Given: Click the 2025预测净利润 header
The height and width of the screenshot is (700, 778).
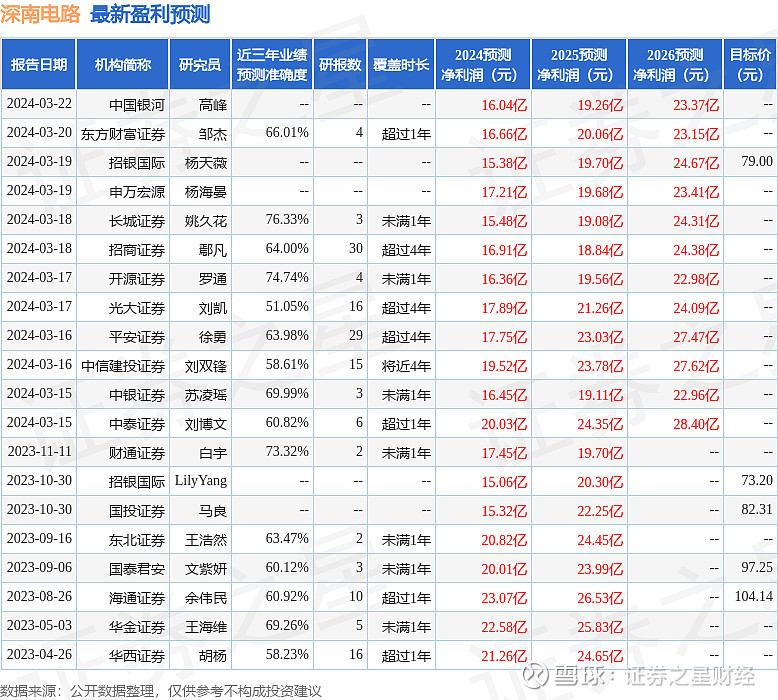Looking at the screenshot, I should pos(579,64).
